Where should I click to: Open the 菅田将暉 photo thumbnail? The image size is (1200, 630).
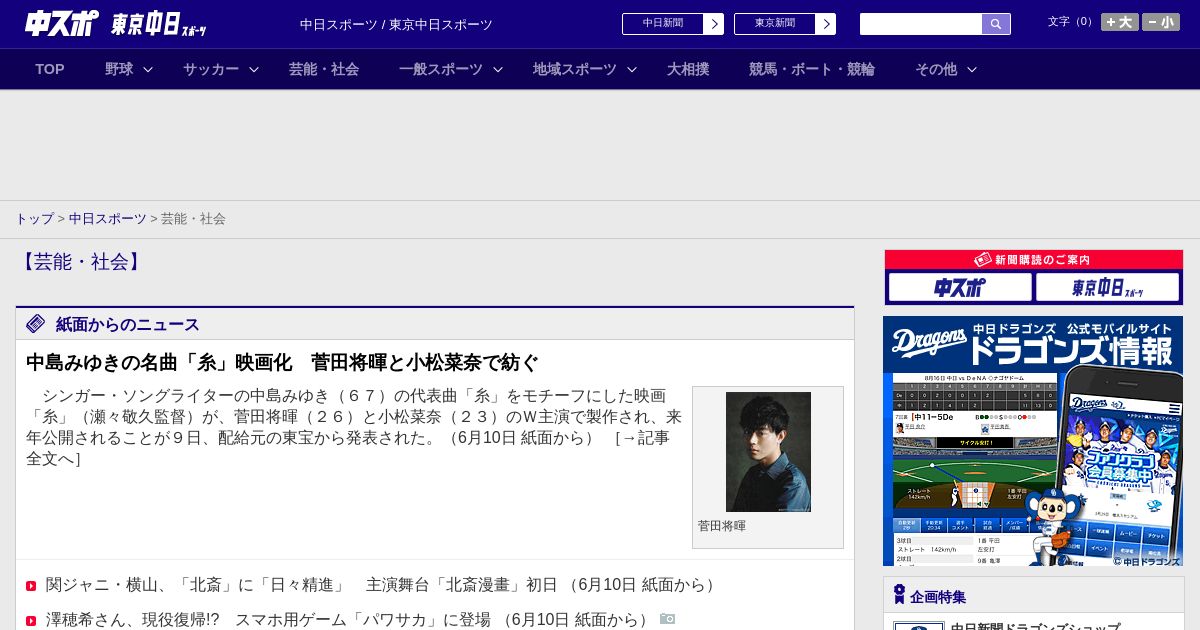point(768,452)
